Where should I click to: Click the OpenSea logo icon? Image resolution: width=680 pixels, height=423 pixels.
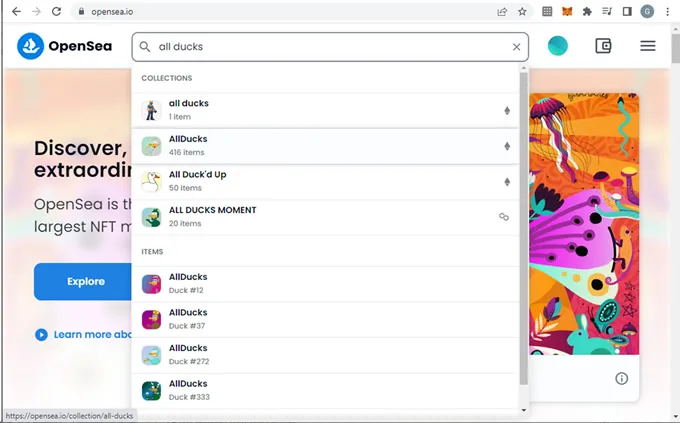click(x=30, y=46)
